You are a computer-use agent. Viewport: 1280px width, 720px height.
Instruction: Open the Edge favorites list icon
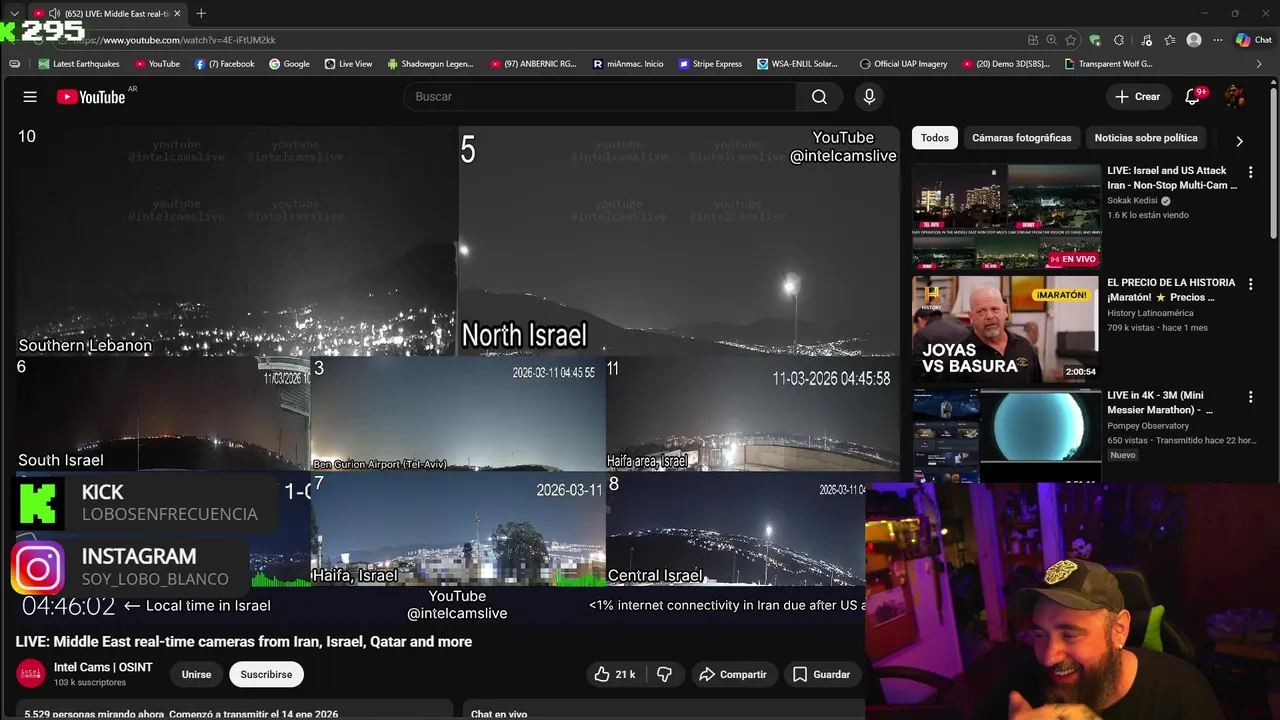tap(1170, 40)
